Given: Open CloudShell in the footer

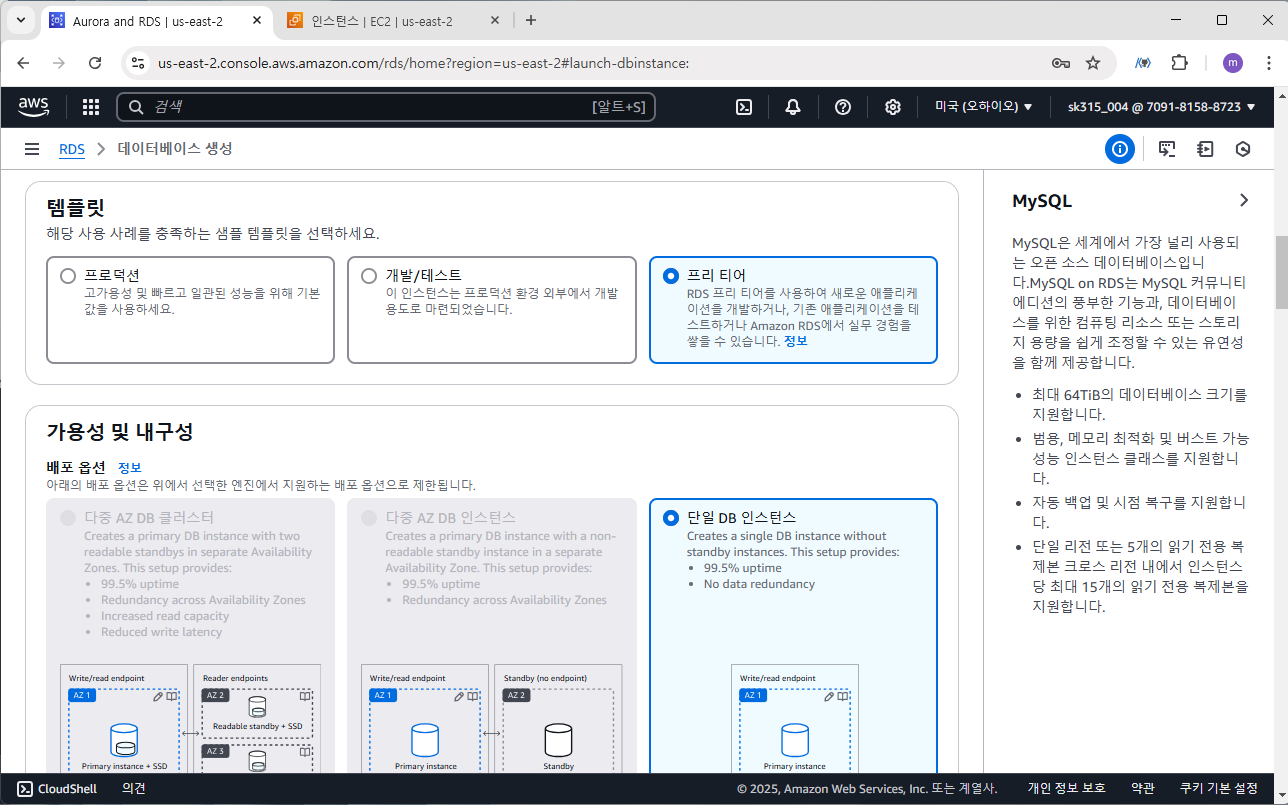Looking at the screenshot, I should coord(57,789).
